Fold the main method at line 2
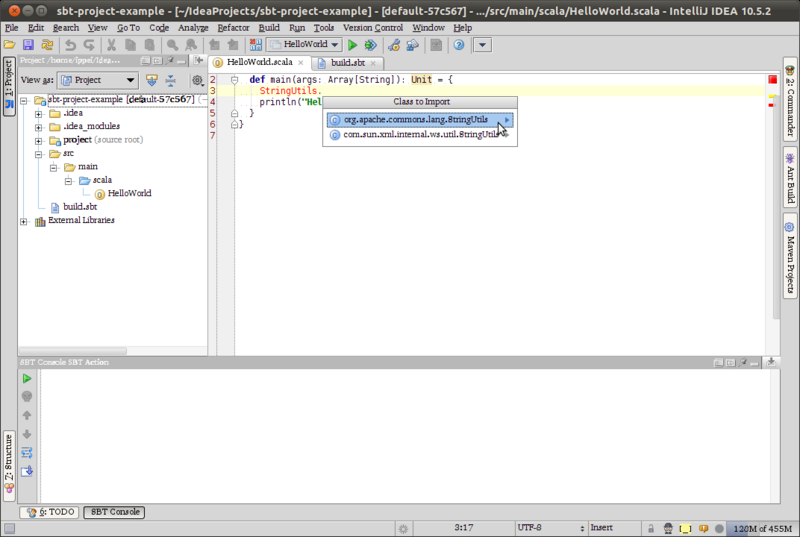Screen dimensions: 800x537 click(234, 80)
